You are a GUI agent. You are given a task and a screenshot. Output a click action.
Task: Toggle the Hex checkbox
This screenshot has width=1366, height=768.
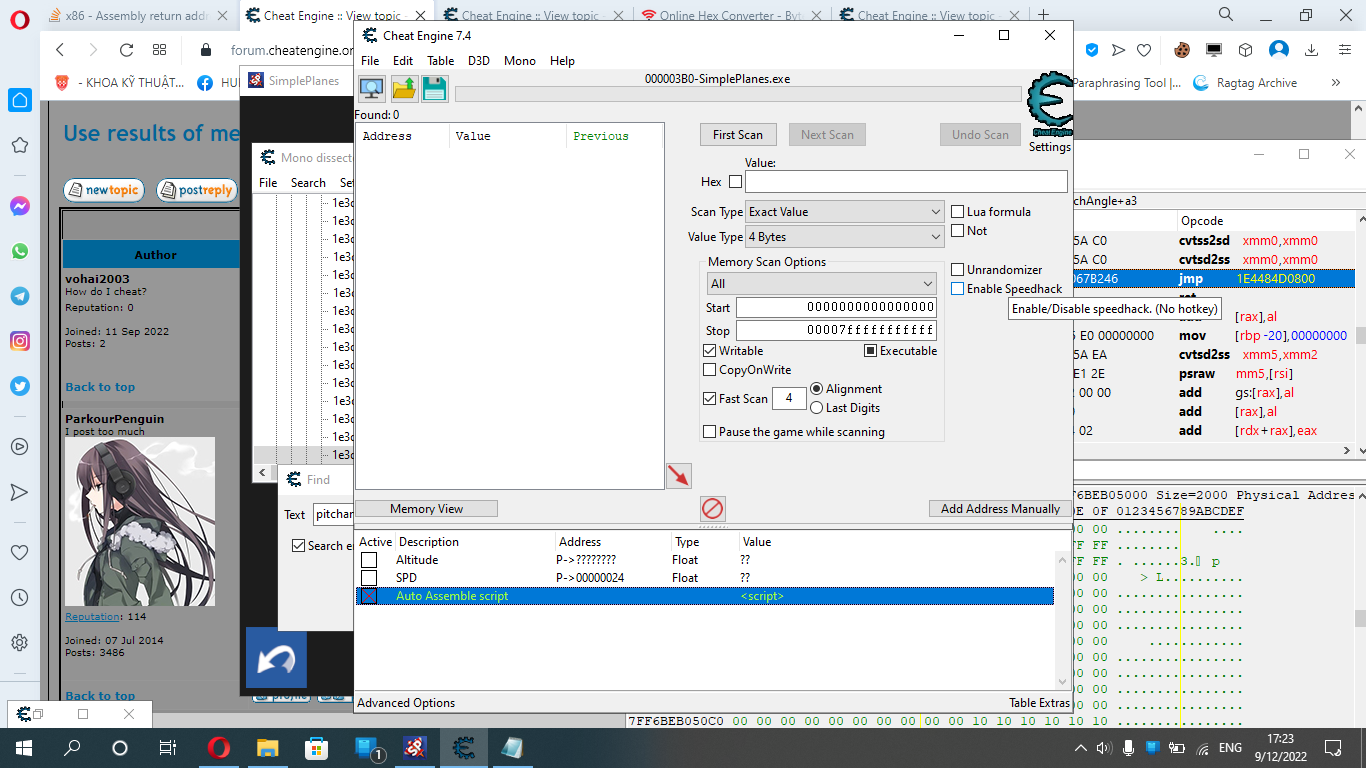[736, 182]
